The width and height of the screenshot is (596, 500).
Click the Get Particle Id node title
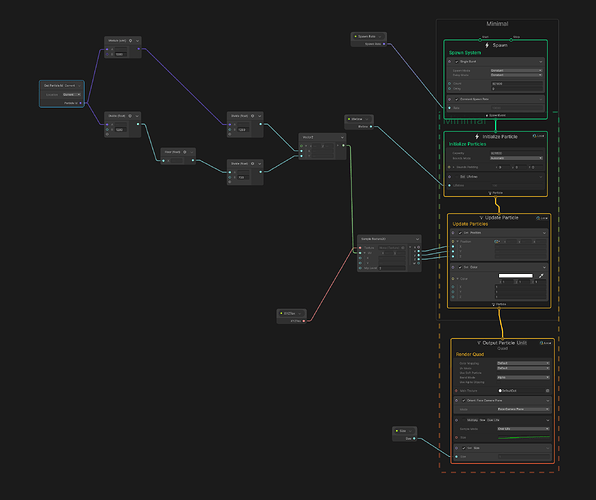(x=54, y=86)
